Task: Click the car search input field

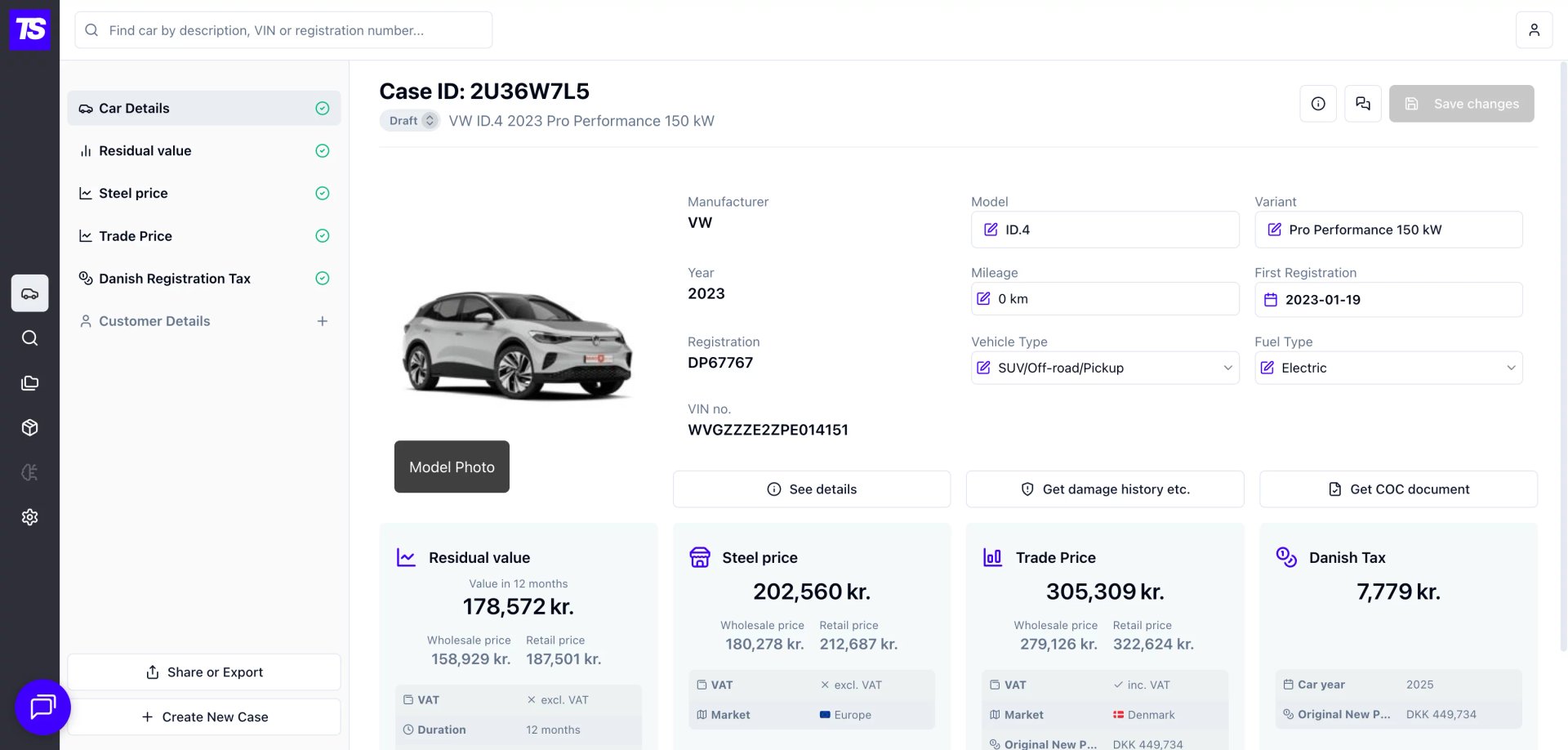Action: pos(283,30)
